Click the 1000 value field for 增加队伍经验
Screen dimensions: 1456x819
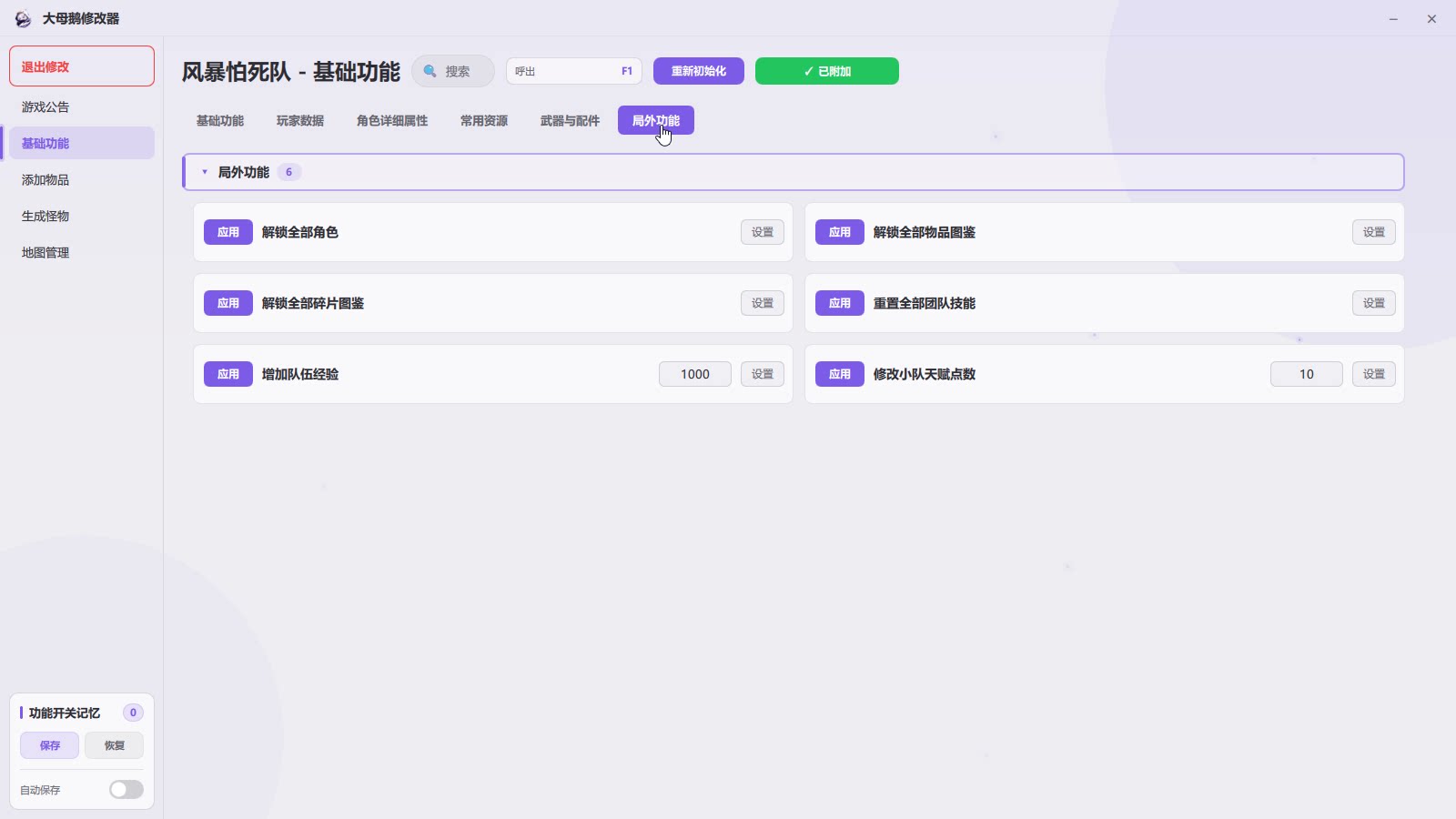click(x=695, y=374)
